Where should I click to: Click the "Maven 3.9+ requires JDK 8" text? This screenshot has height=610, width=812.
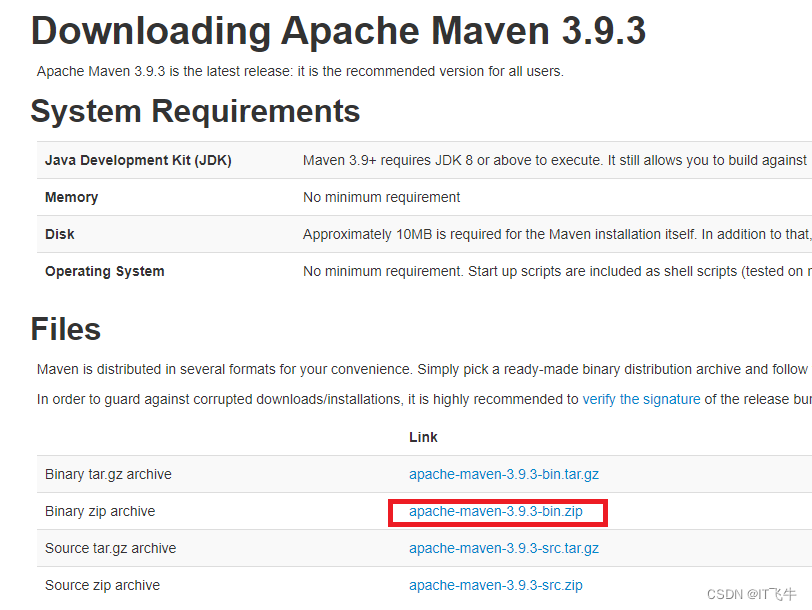pos(557,161)
